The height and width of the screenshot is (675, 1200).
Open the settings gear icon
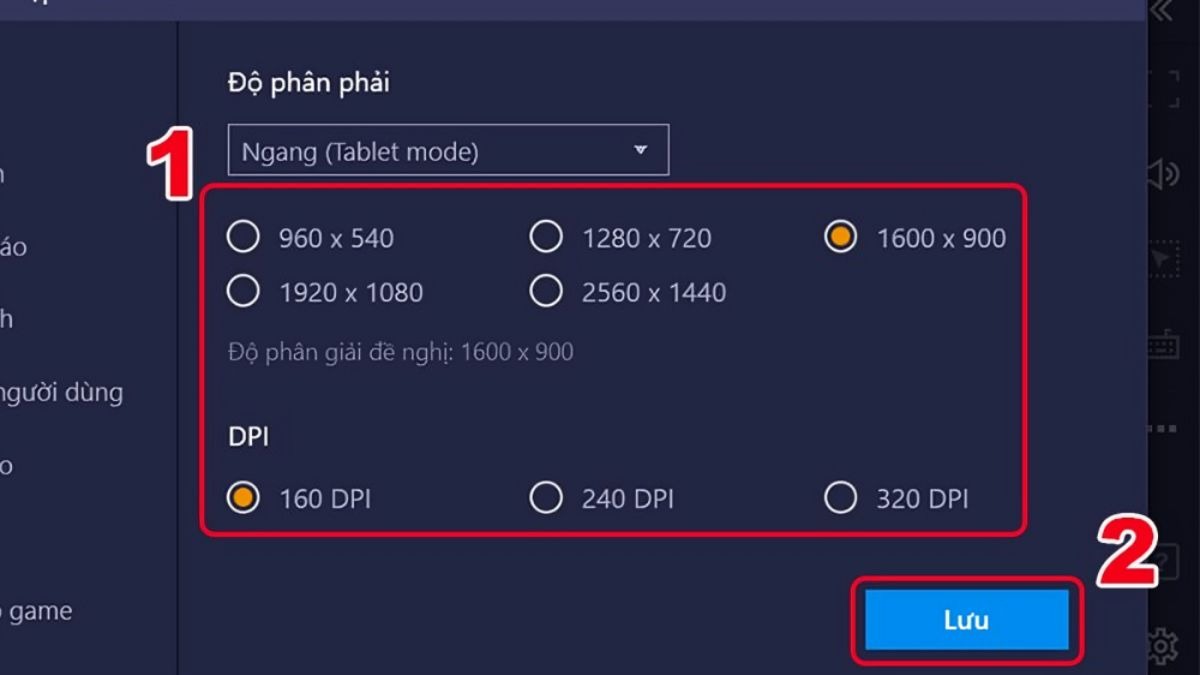pyautogui.click(x=1163, y=647)
